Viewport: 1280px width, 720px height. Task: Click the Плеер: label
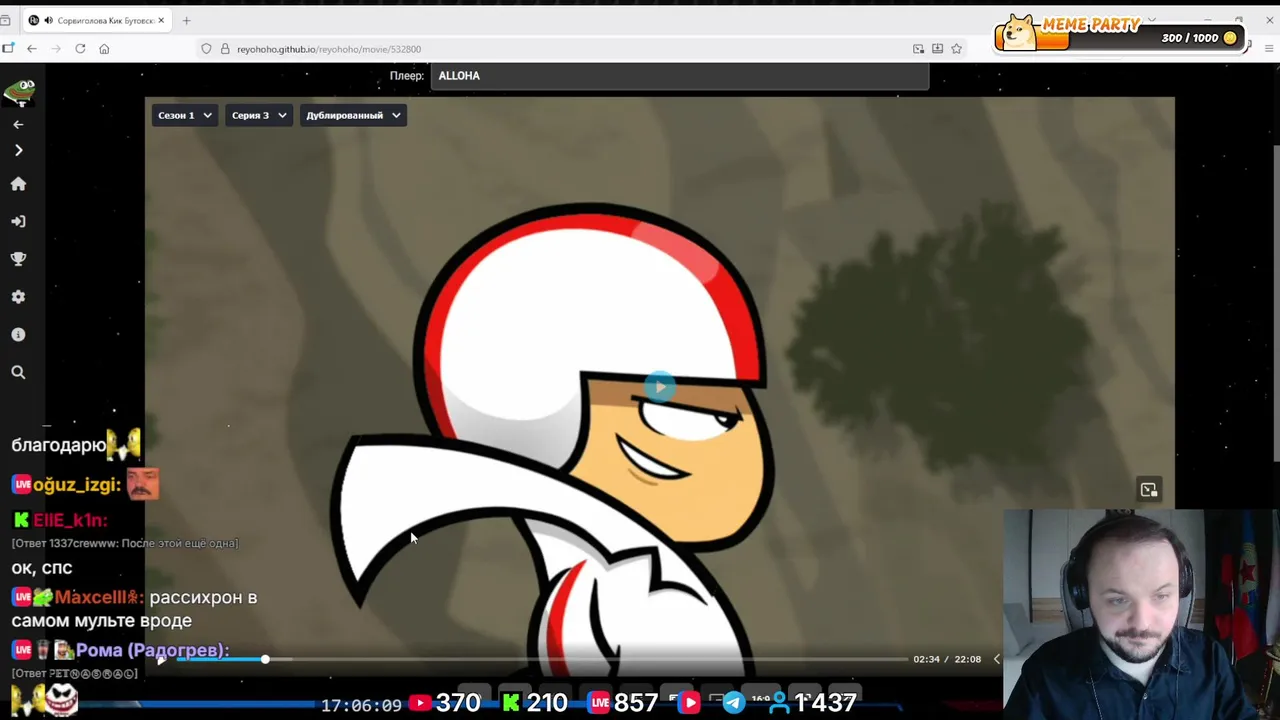click(x=407, y=76)
